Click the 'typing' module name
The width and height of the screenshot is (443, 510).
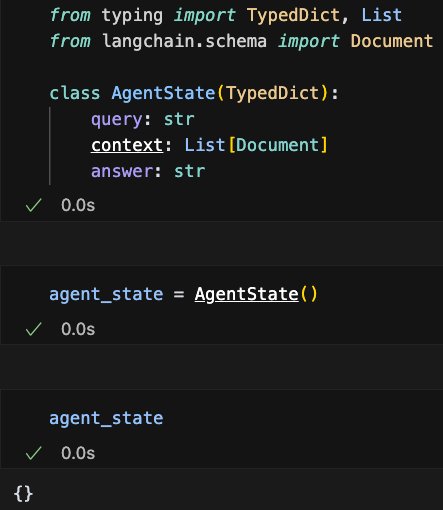click(x=132, y=16)
